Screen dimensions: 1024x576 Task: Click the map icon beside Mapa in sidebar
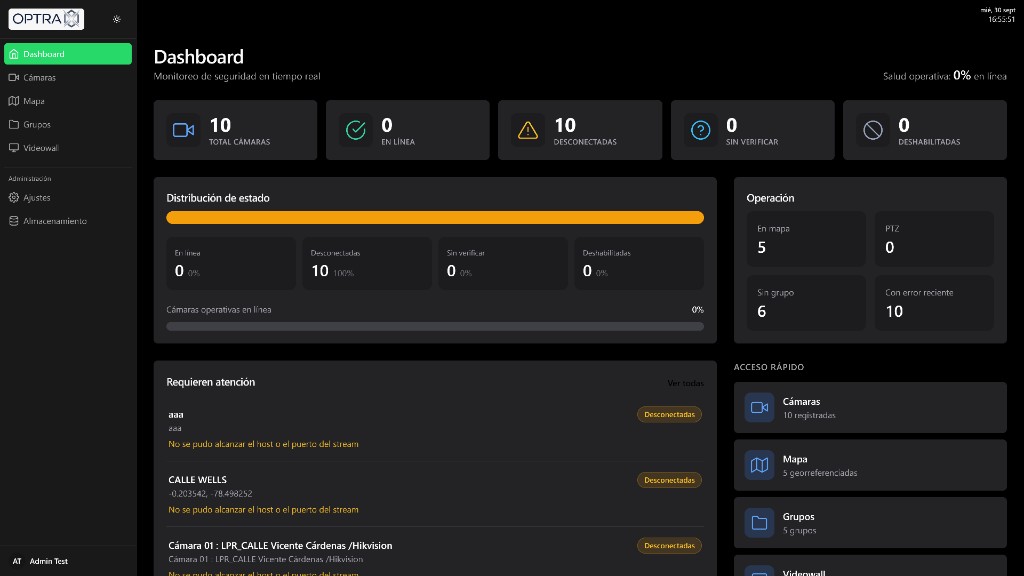tap(14, 101)
